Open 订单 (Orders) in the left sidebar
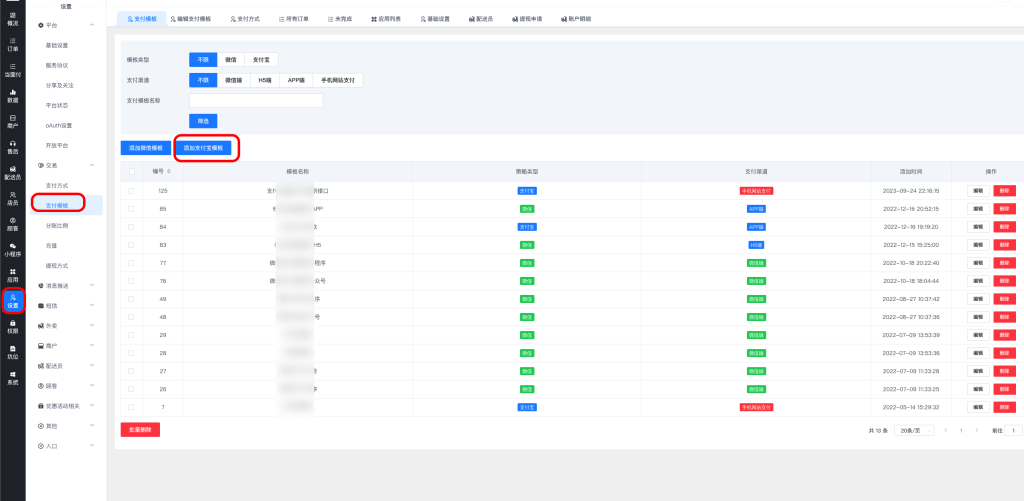1024x501 pixels. coord(12,44)
